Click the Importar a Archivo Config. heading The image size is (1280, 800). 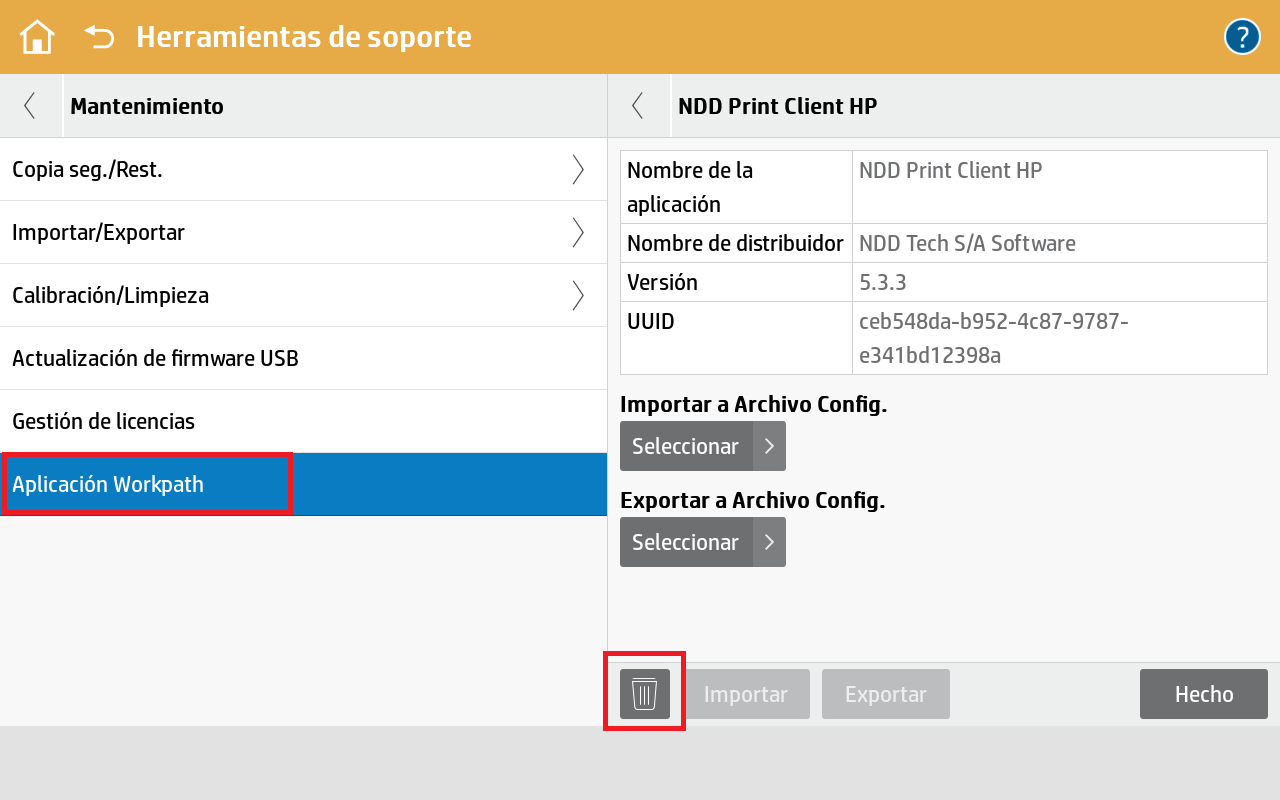click(x=754, y=404)
